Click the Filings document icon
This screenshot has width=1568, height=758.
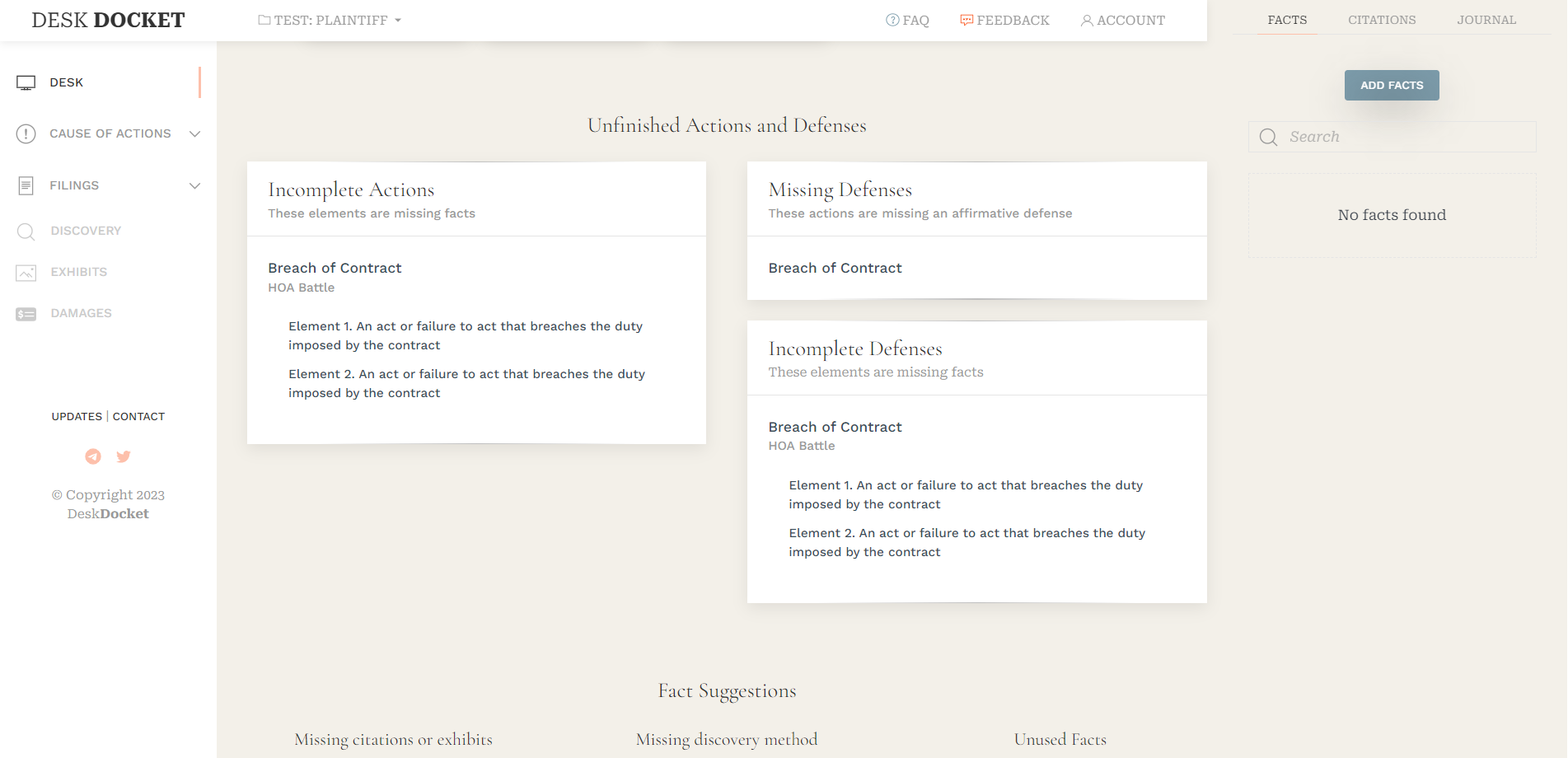click(26, 185)
